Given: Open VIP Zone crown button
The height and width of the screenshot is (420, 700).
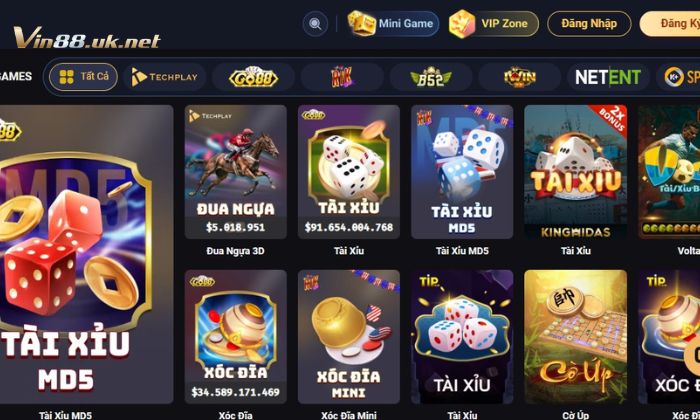Looking at the screenshot, I should 494,24.
